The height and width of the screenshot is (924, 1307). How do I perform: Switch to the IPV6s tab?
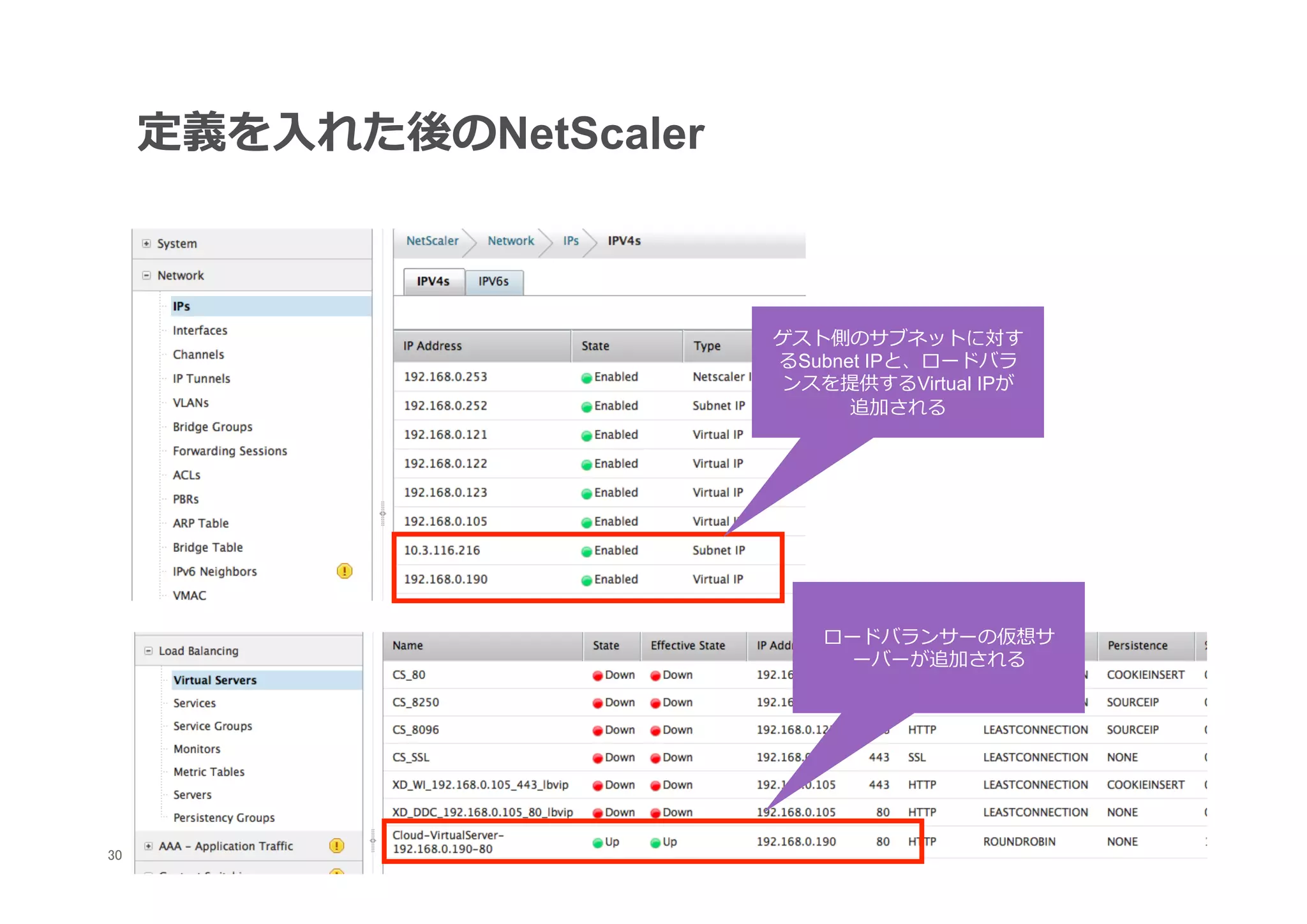pyautogui.click(x=493, y=281)
